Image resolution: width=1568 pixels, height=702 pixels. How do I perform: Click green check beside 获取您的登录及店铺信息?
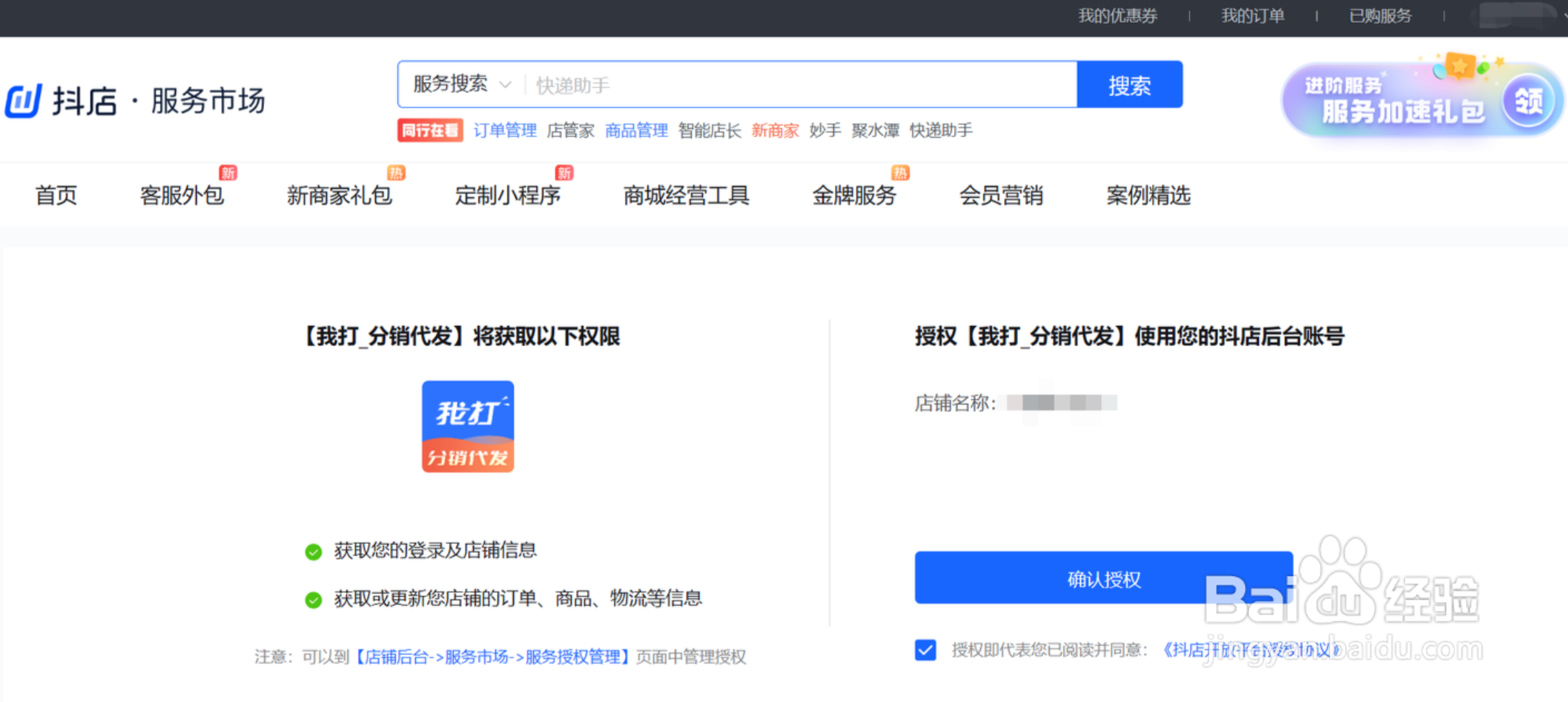314,552
